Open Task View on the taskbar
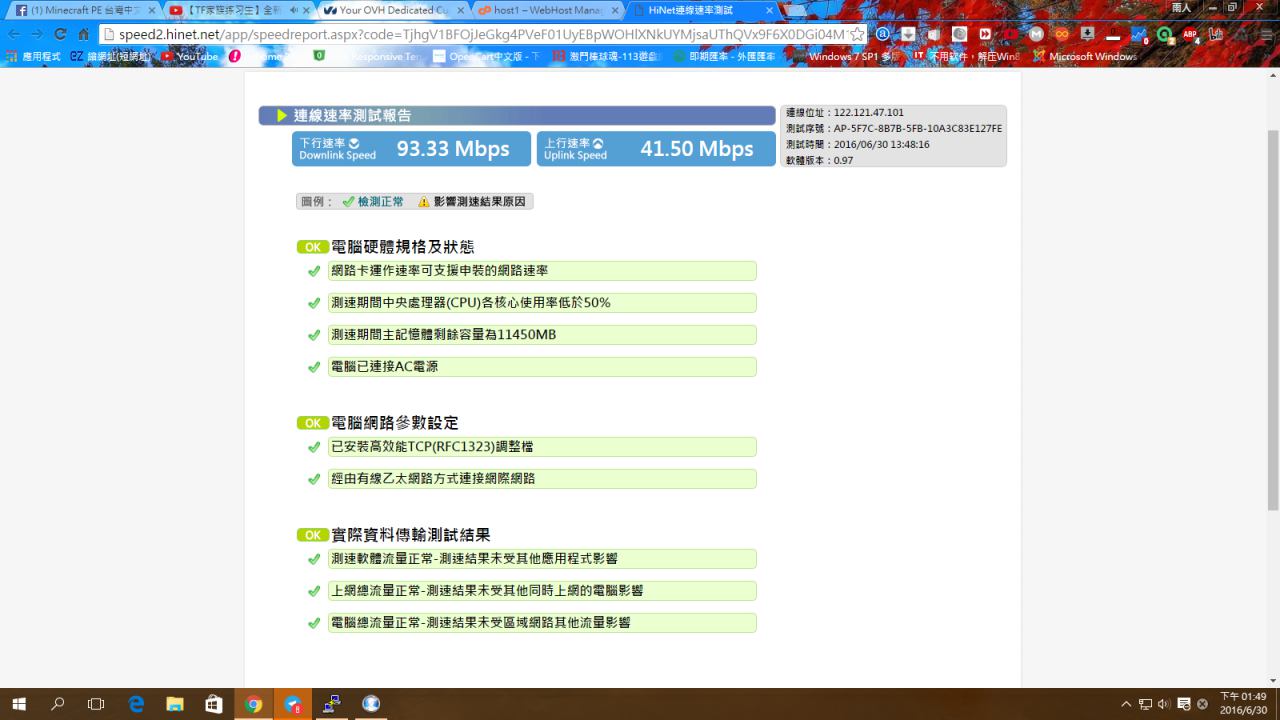1280x720 pixels. 96,704
